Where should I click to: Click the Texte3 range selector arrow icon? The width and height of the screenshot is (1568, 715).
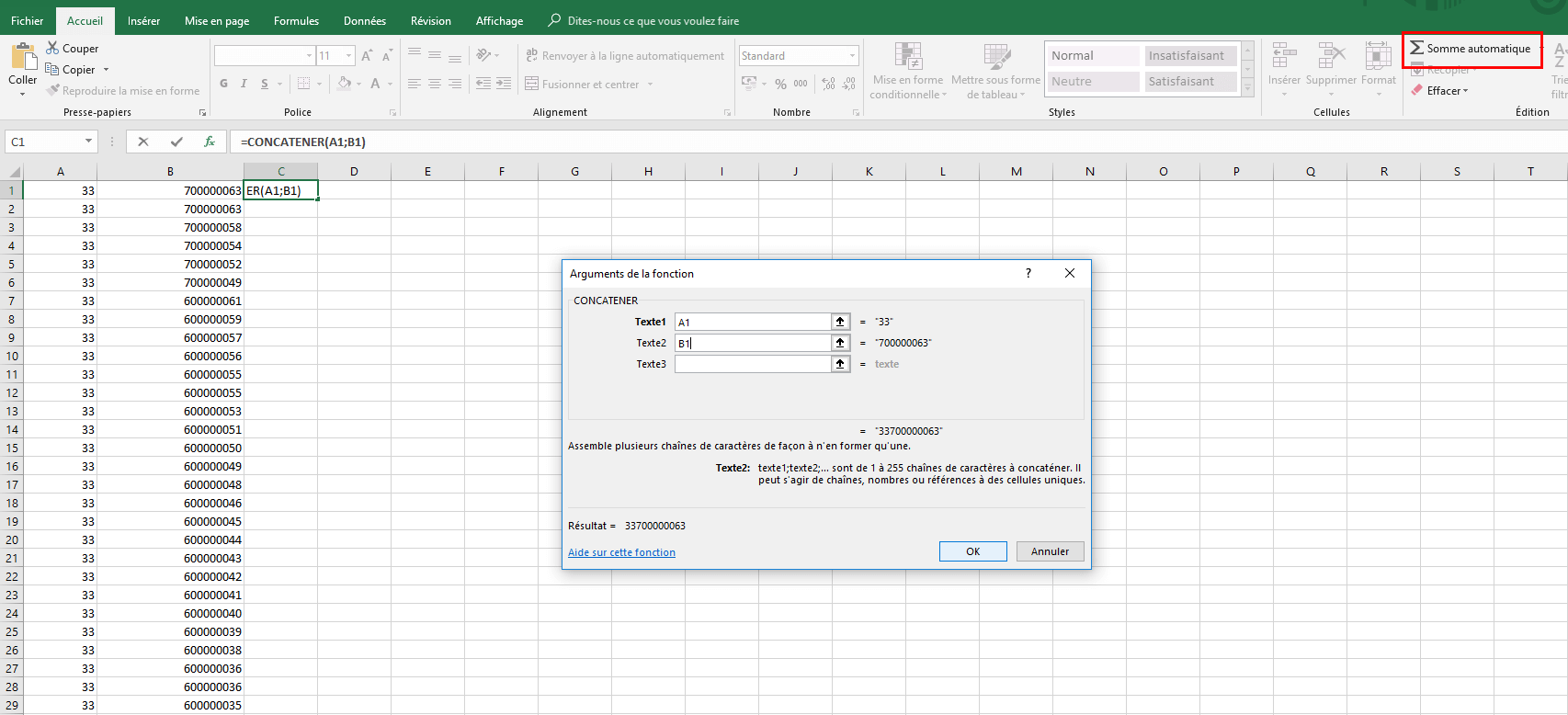[840, 364]
